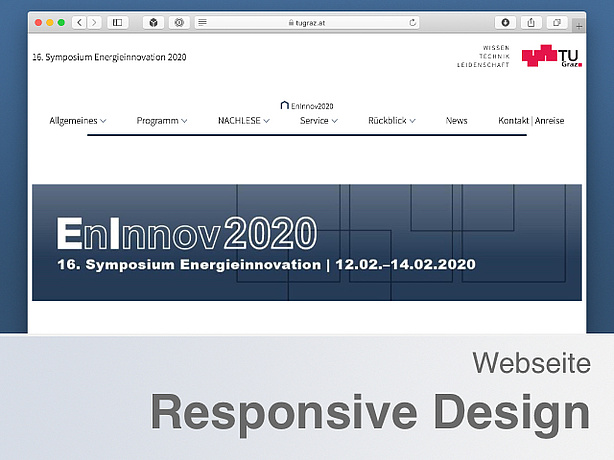Expand the Programm dropdown menu
The width and height of the screenshot is (614, 460).
[162, 121]
